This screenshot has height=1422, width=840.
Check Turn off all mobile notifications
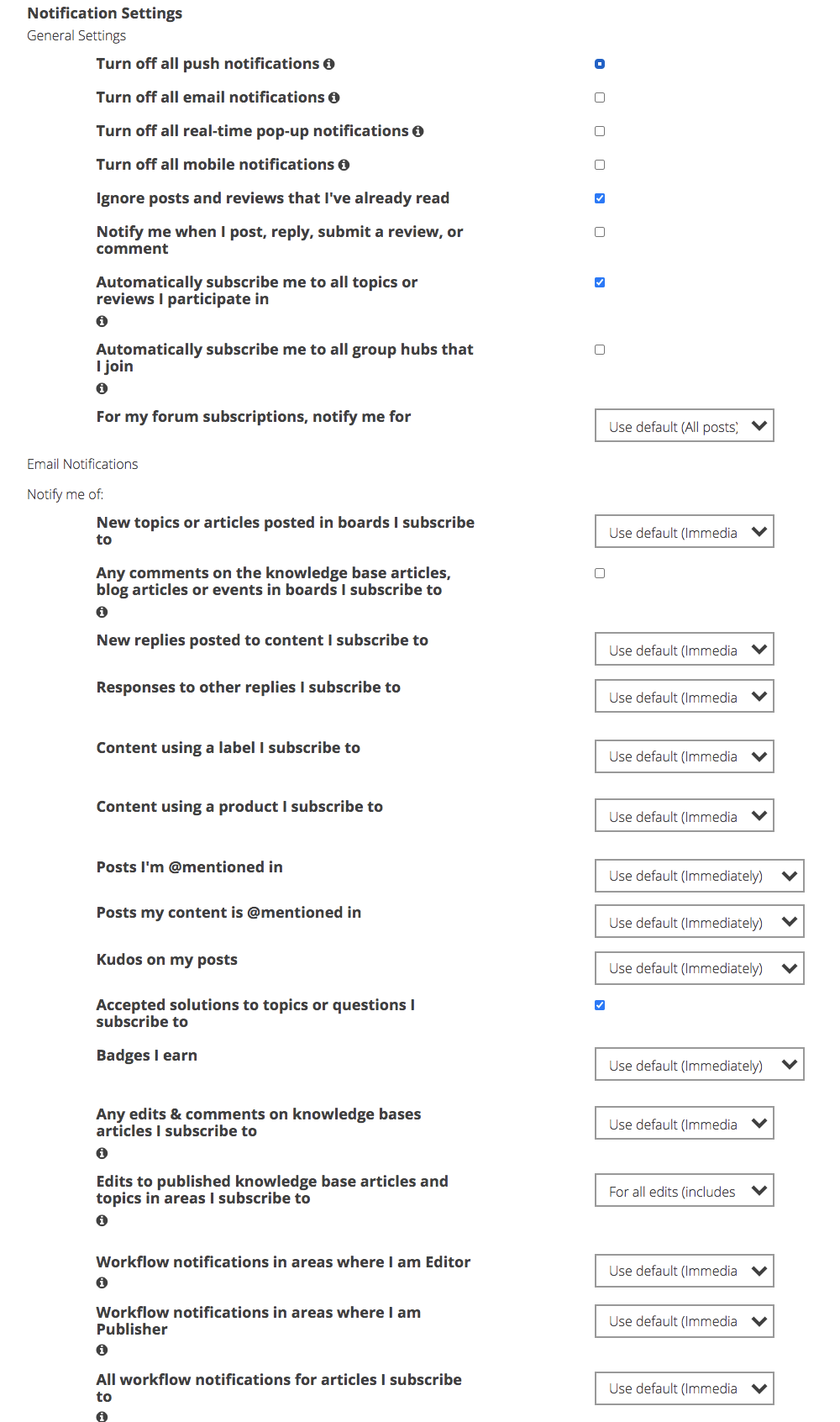coord(600,165)
